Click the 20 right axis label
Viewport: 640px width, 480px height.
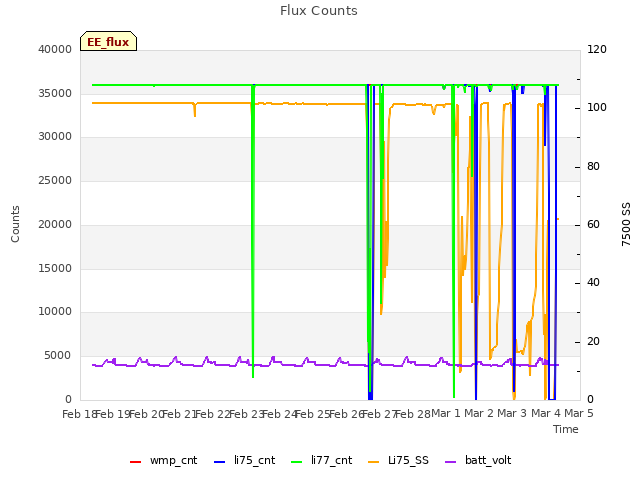coord(593,342)
